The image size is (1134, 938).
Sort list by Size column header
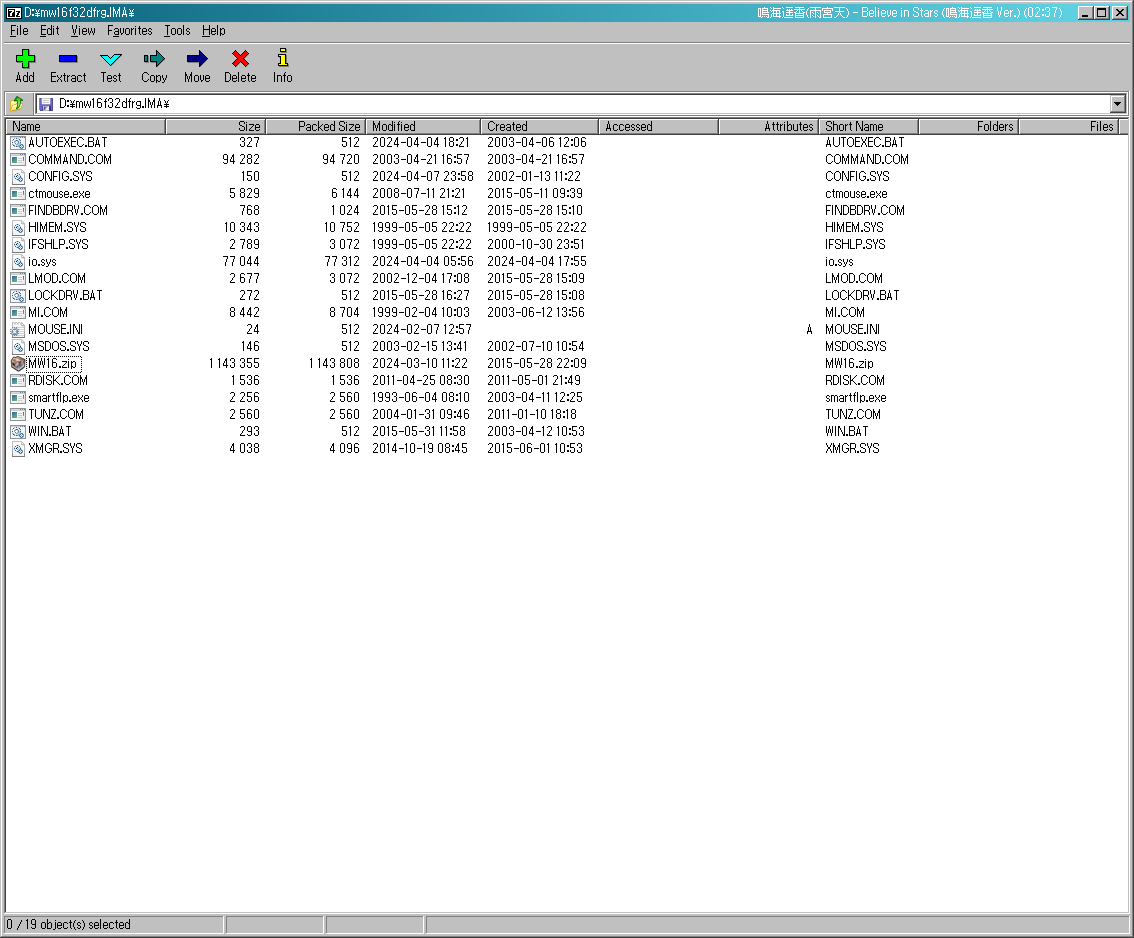coord(215,127)
